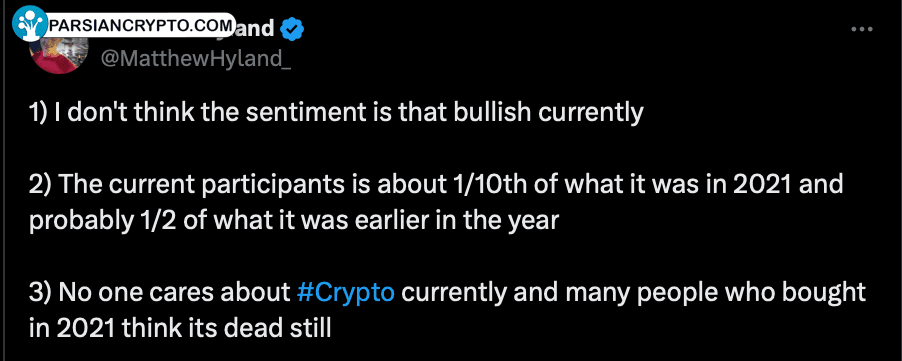This screenshot has width=902, height=361.
Task: Click the "1)" numbering marker
Action: tap(38, 114)
